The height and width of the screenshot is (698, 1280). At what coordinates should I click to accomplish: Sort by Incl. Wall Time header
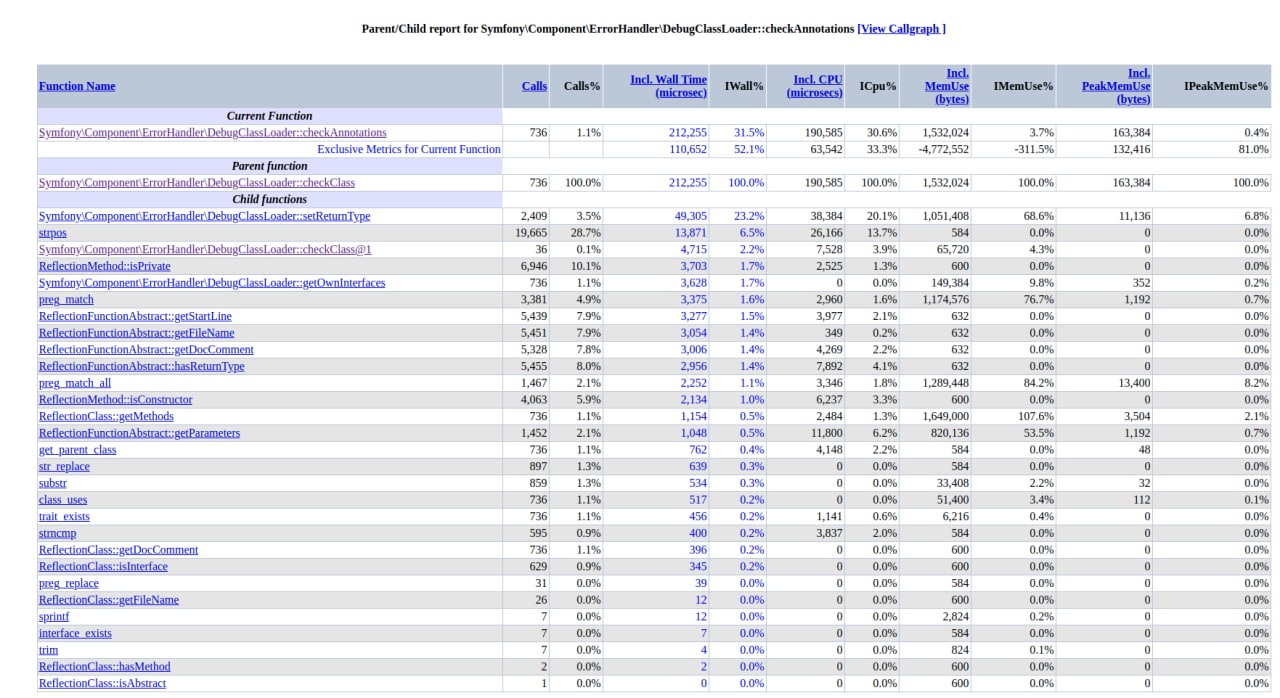[x=668, y=86]
